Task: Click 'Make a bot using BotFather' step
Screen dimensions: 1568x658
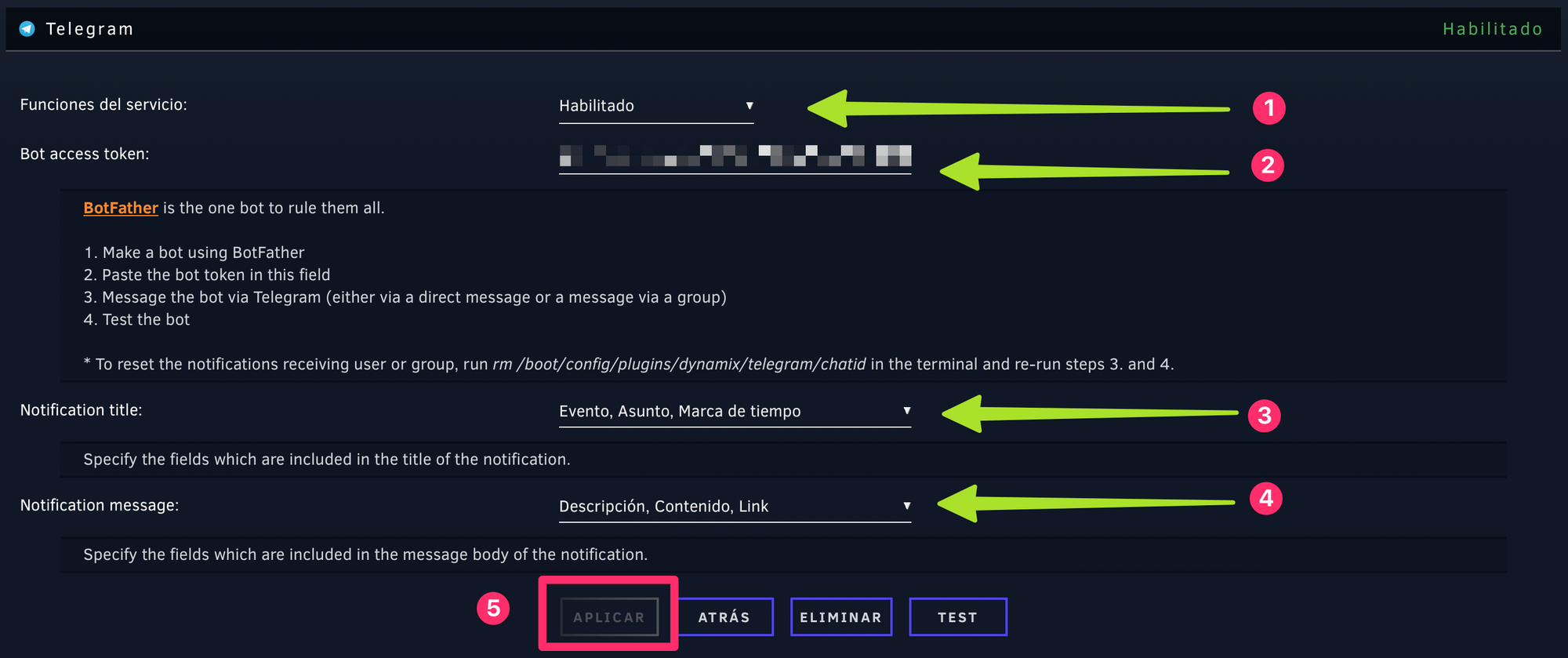Action: pyautogui.click(x=194, y=253)
